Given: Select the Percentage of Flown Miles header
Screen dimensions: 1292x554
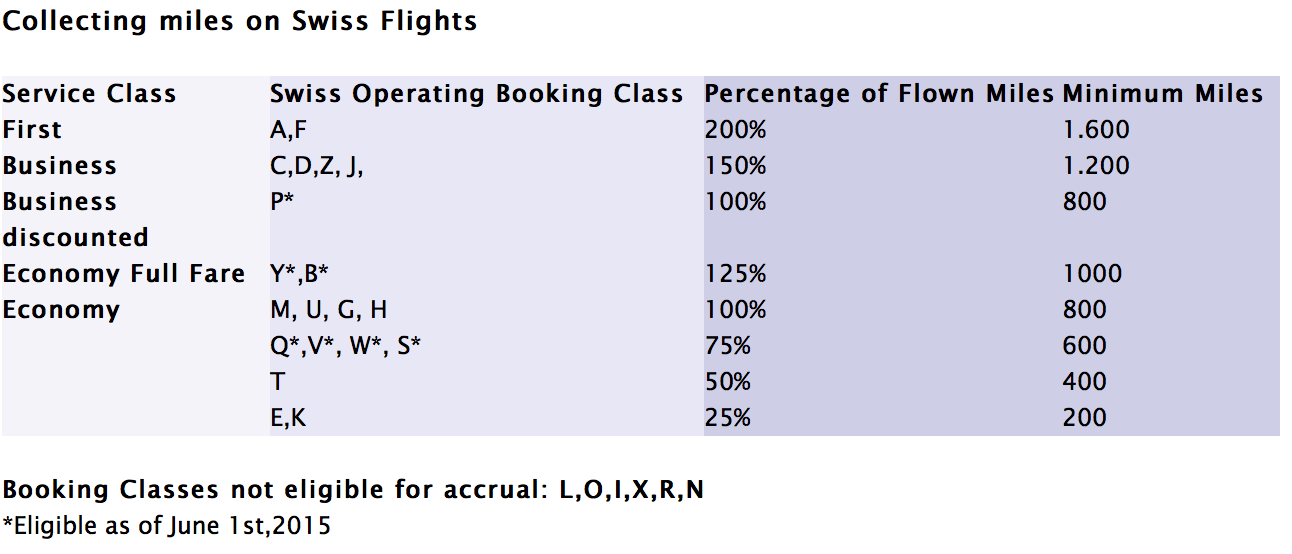Looking at the screenshot, I should pos(880,94).
